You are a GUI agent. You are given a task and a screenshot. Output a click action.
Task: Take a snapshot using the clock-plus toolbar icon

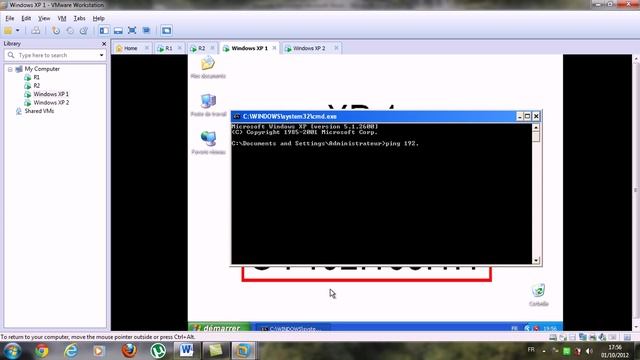56,31
